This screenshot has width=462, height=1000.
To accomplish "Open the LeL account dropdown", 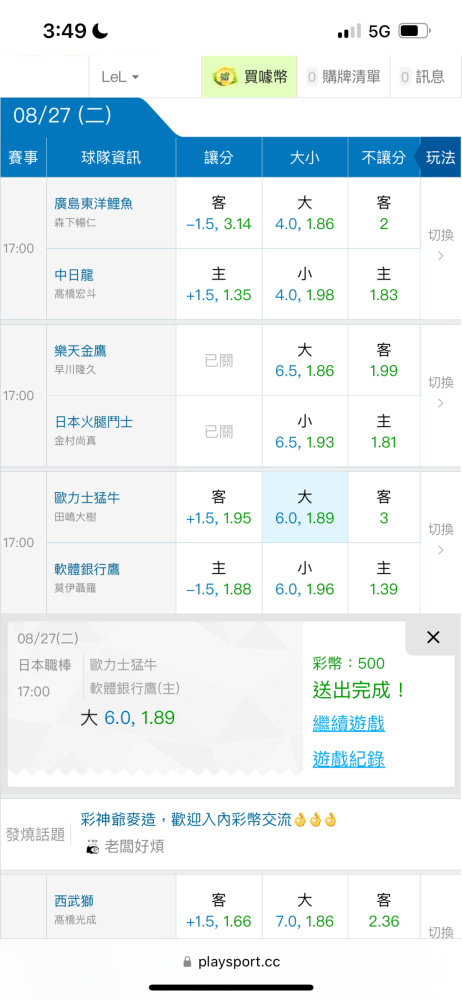I will pos(120,77).
